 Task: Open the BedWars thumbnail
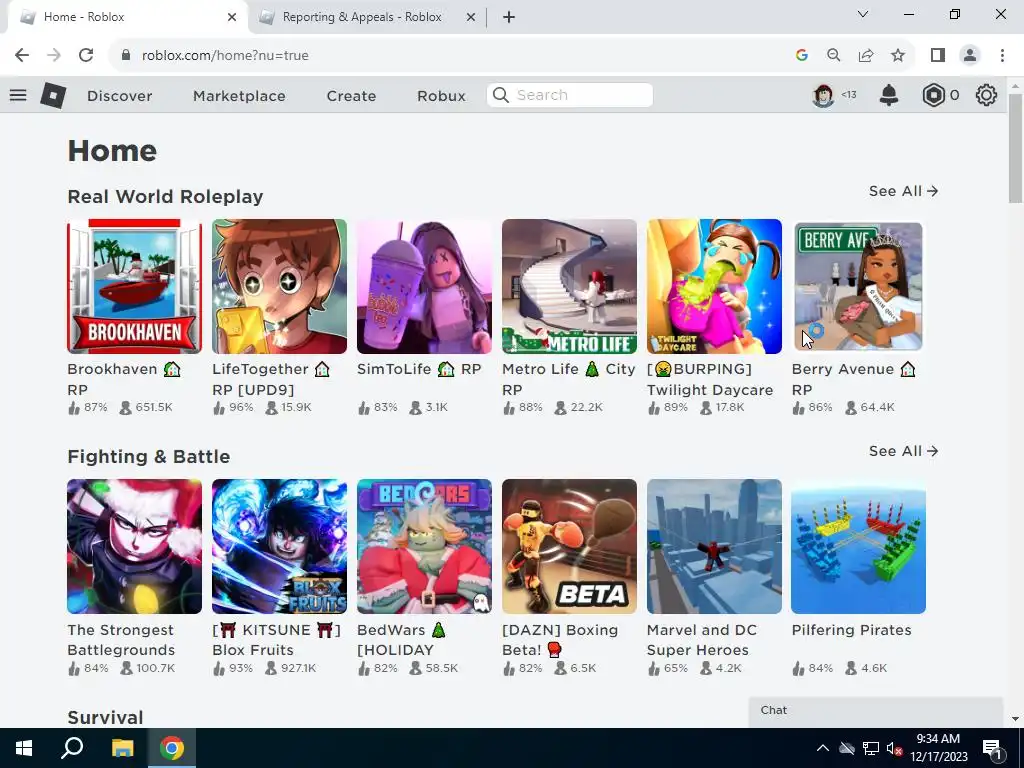coord(424,547)
